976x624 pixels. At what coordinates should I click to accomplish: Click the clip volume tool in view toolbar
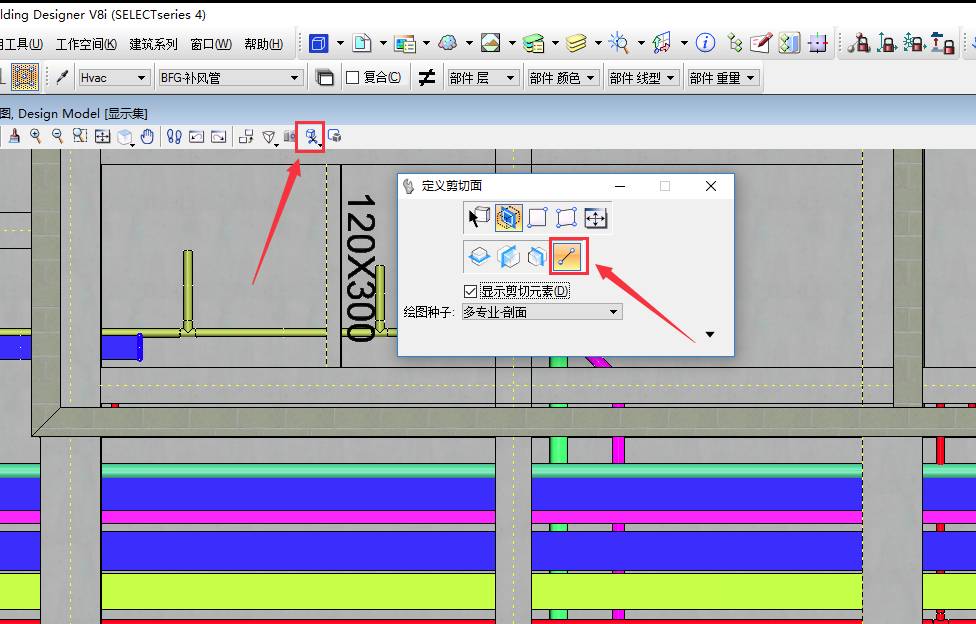(312, 137)
